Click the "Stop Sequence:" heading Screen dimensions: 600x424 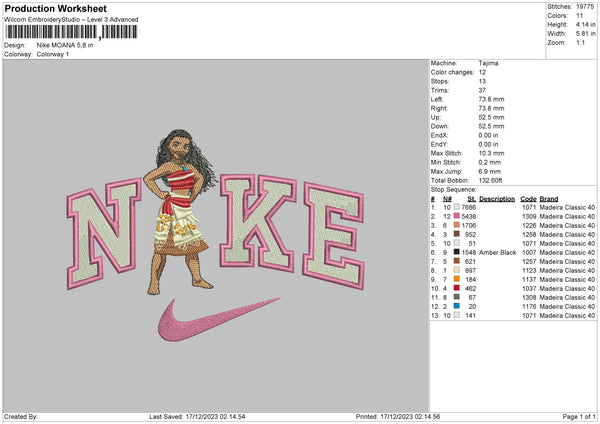tap(453, 190)
